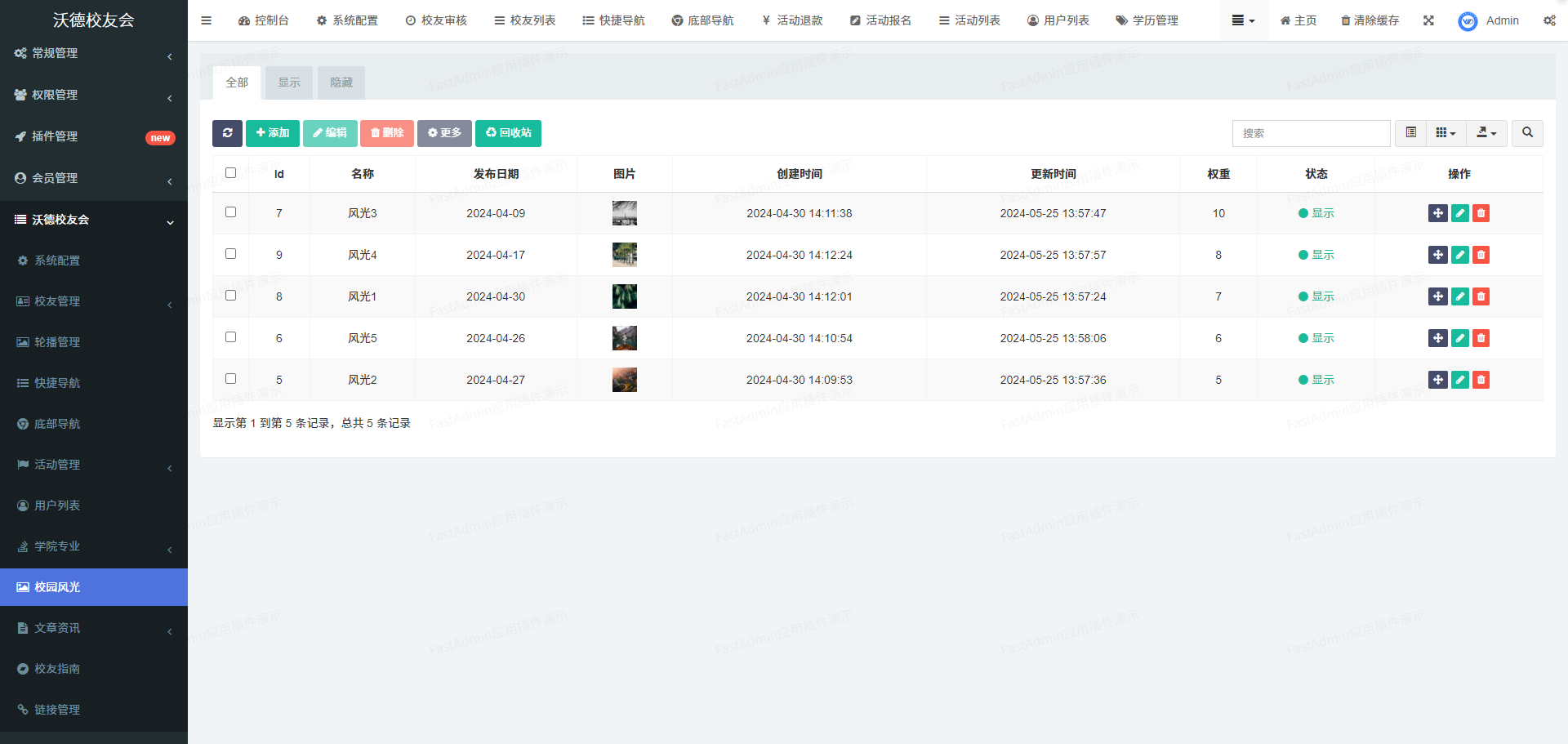This screenshot has height=744, width=1568.
Task: Click the drag handle icon for 风光5
Action: click(x=1438, y=338)
